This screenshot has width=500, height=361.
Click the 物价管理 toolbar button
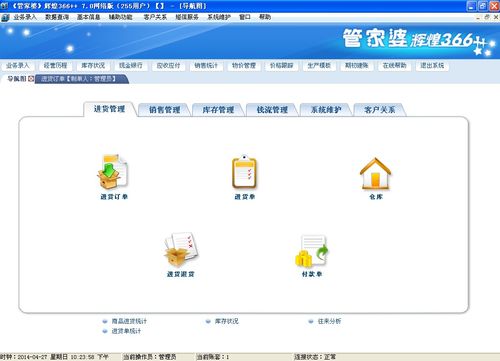click(x=244, y=66)
